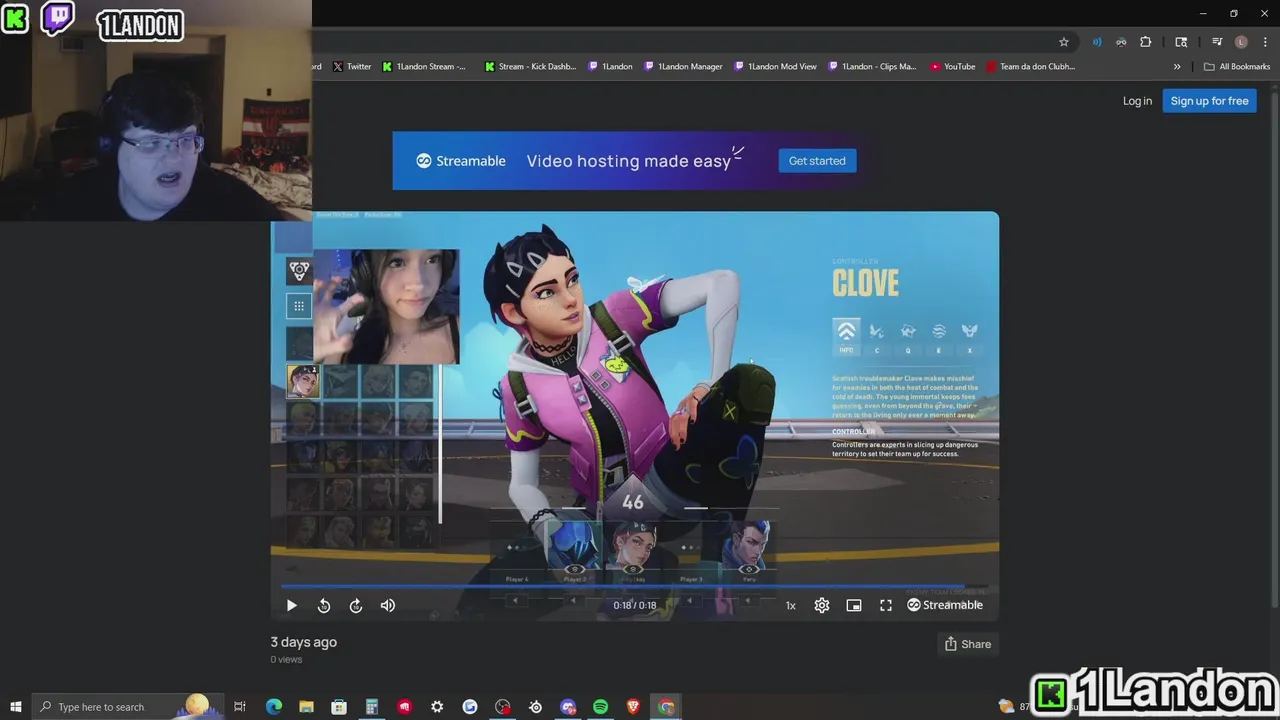
Task: Open Steam from the taskbar
Action: [535, 707]
